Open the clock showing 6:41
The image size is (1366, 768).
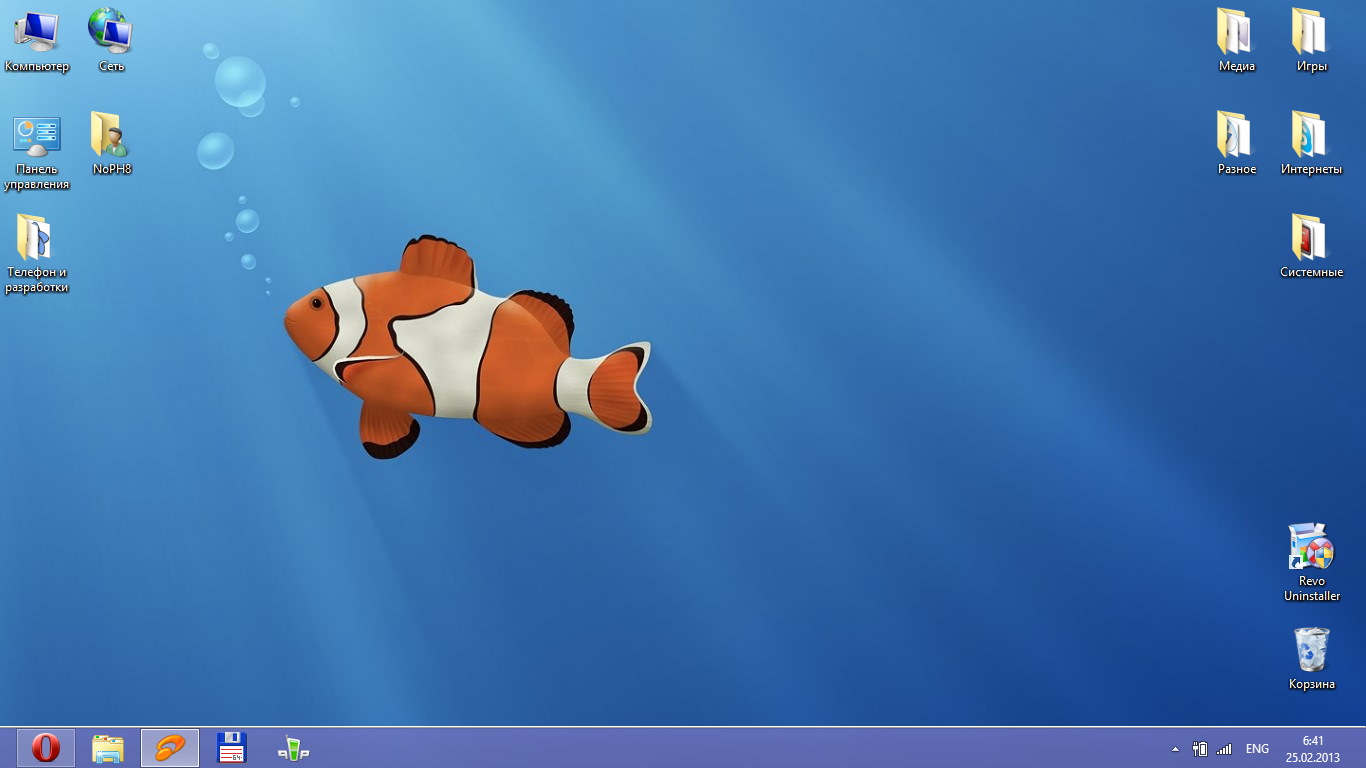pos(1313,749)
